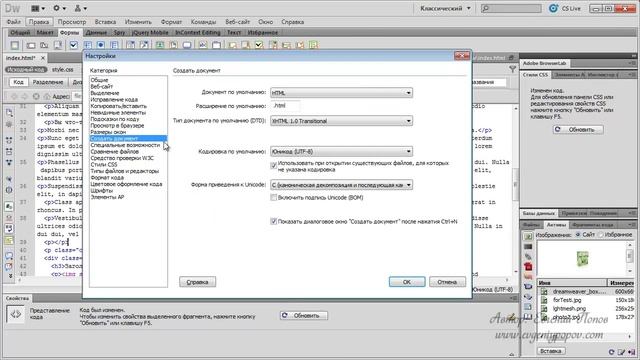Insert a Radio Group from the toolbar
The image size is (640, 360).
pyautogui.click(x=114, y=45)
